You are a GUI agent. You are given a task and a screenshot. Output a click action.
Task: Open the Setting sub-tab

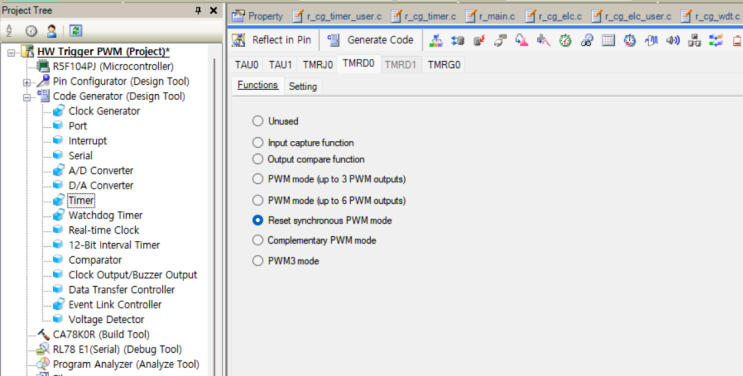[x=303, y=86]
